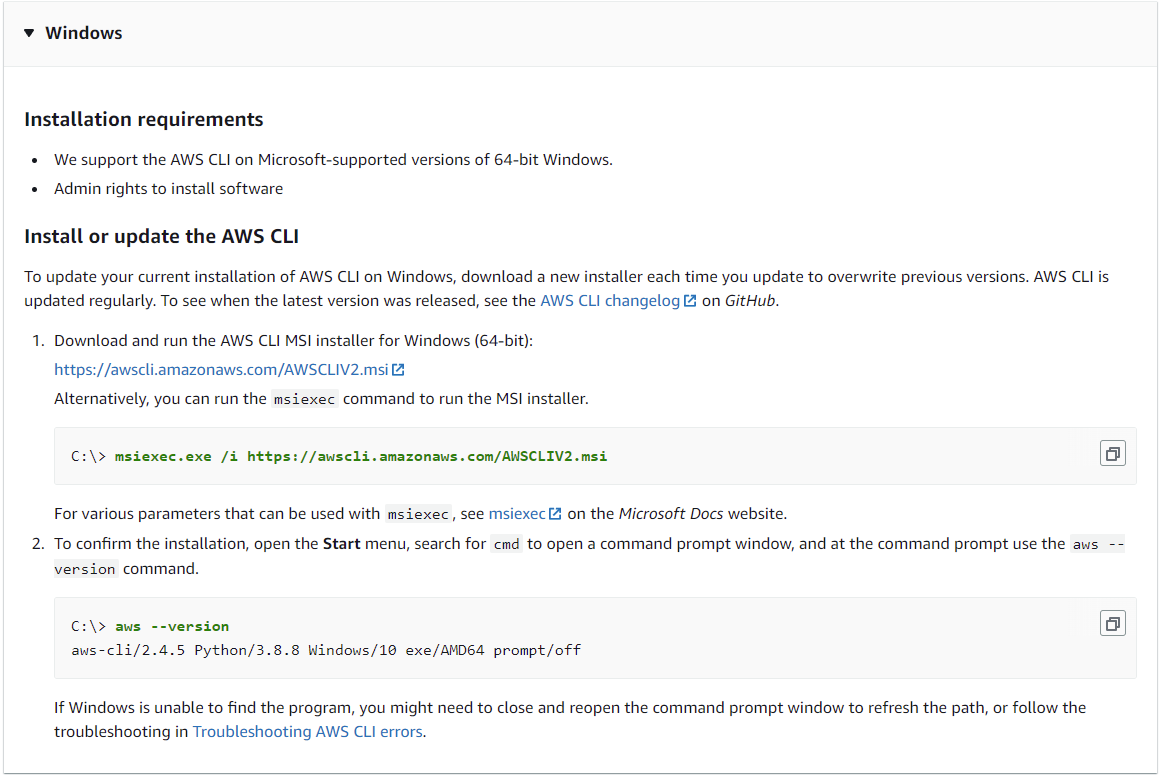The image size is (1165, 776).
Task: Click external-link icon beside AWS CLI changelog
Action: 690,300
